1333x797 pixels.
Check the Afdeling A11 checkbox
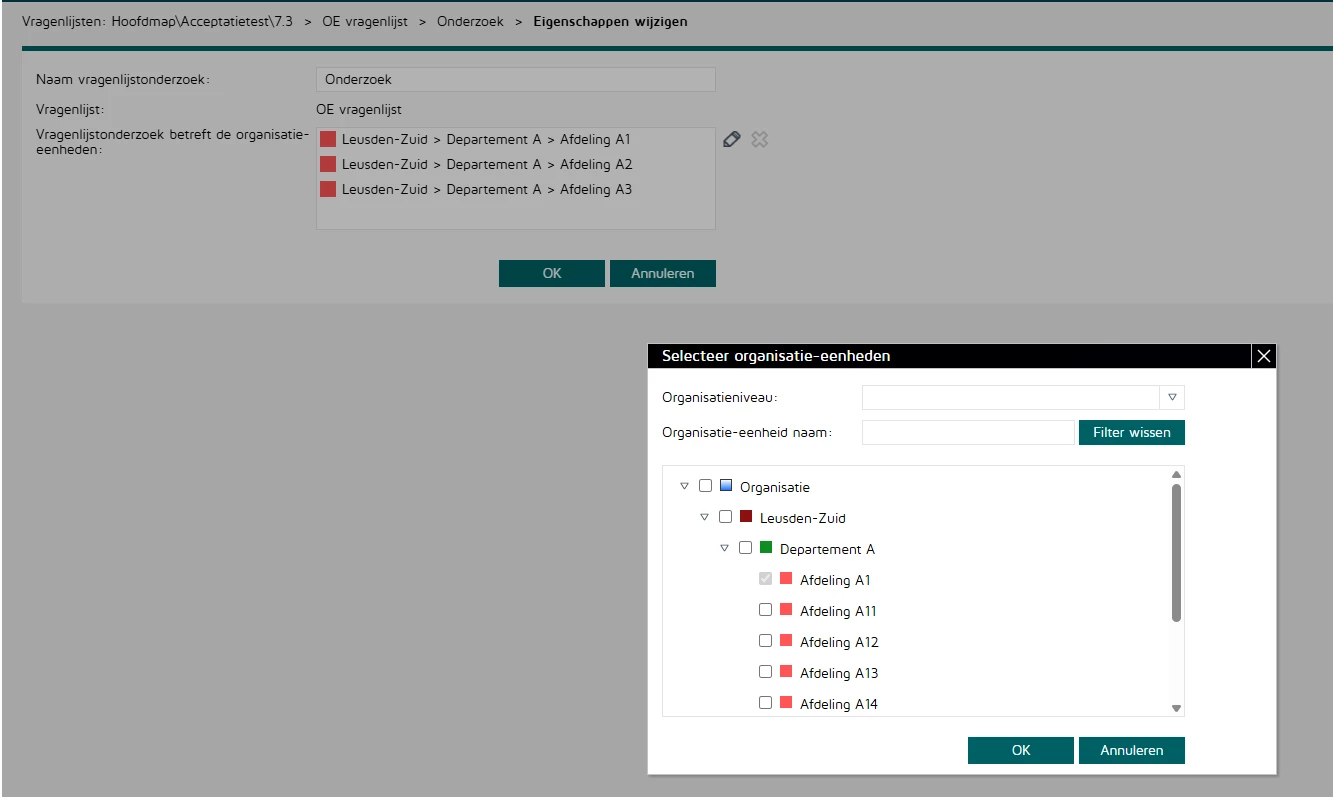pos(766,610)
